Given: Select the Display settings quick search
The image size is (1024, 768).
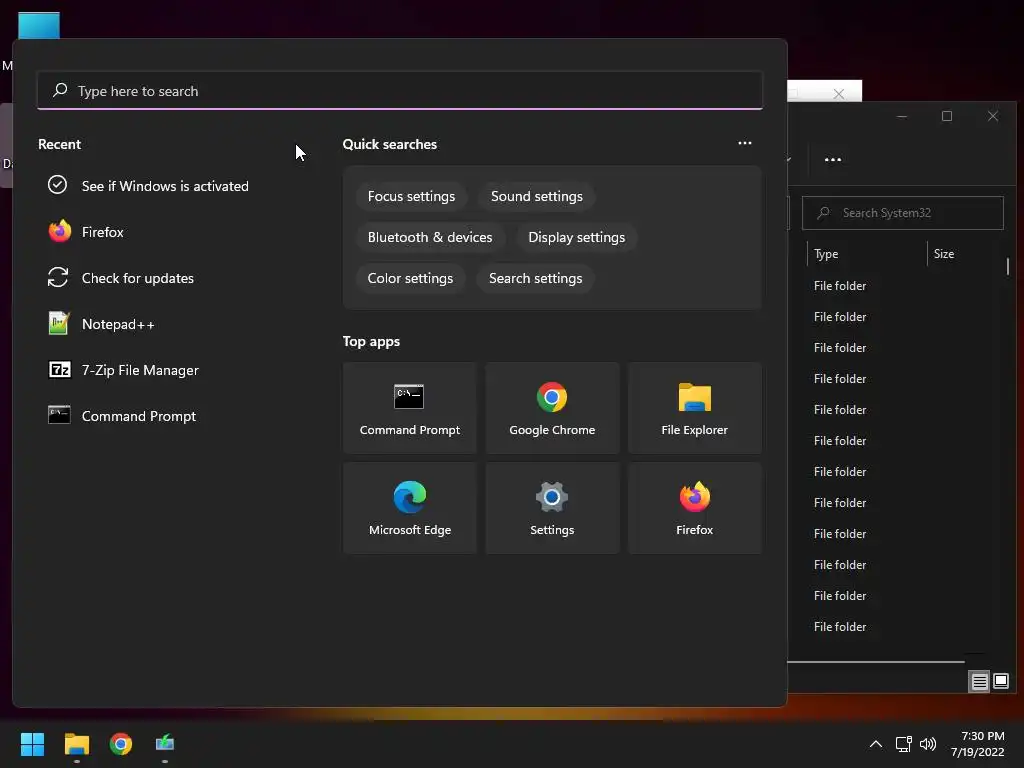Looking at the screenshot, I should pyautogui.click(x=577, y=238).
